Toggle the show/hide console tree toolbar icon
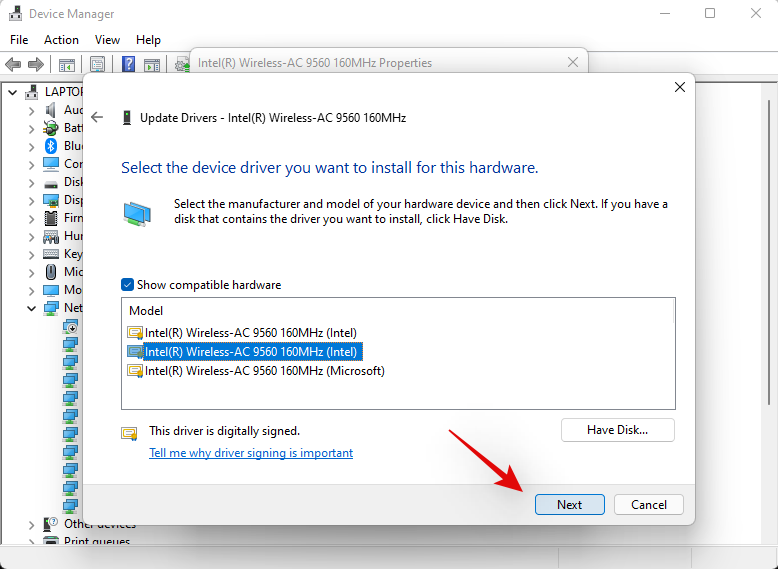The width and height of the screenshot is (778, 569). coord(66,64)
